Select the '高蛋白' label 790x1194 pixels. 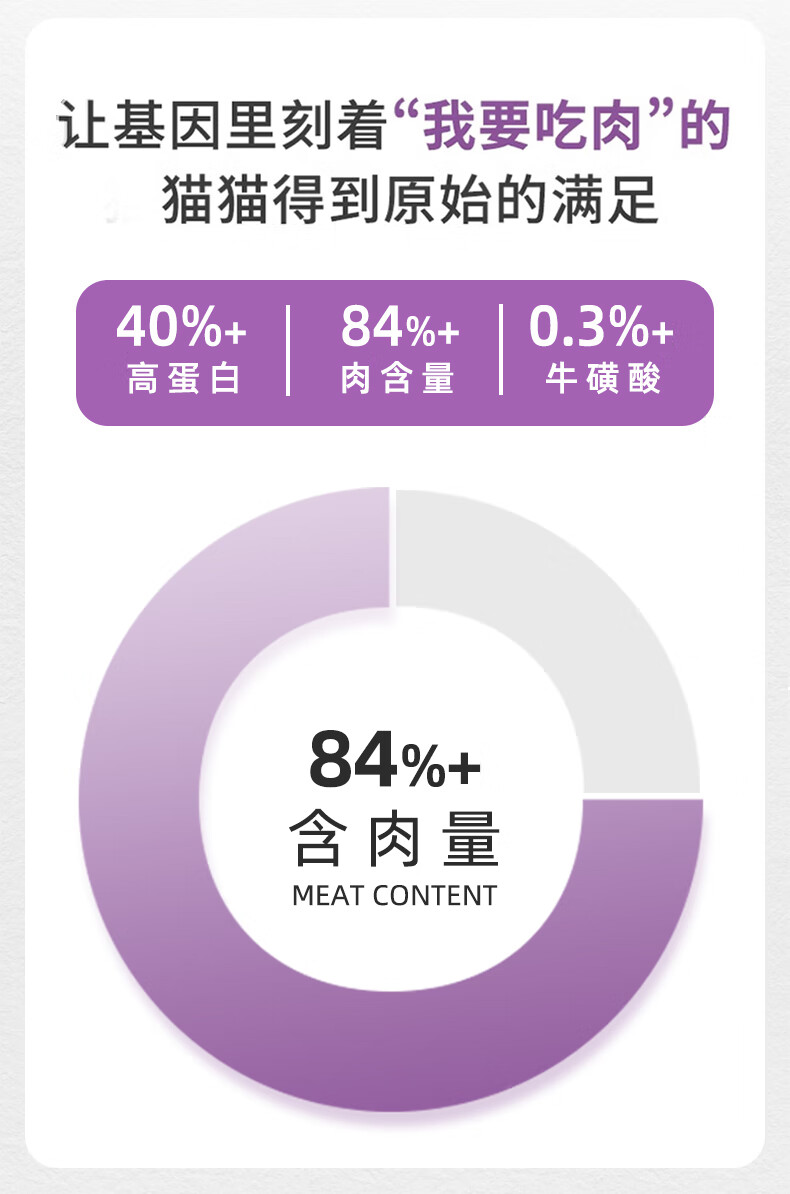(x=184, y=378)
